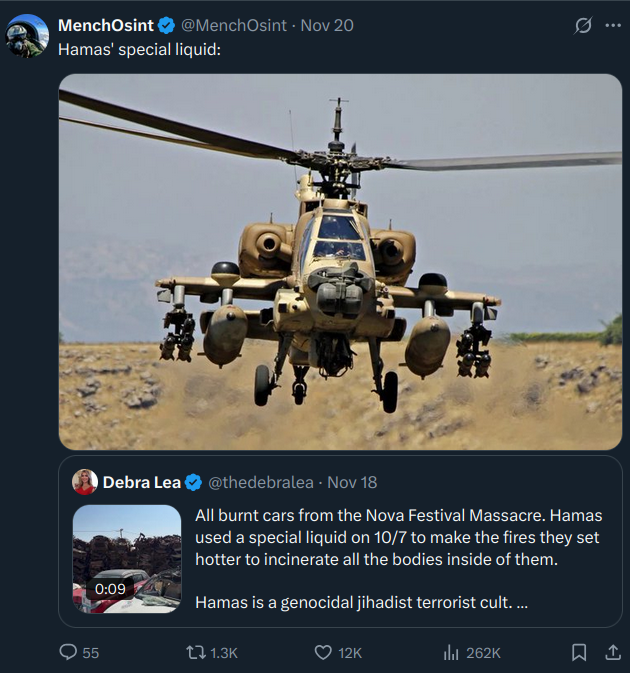The image size is (630, 673).
Task: Click Debra Lea's verified badge
Action: (x=194, y=482)
